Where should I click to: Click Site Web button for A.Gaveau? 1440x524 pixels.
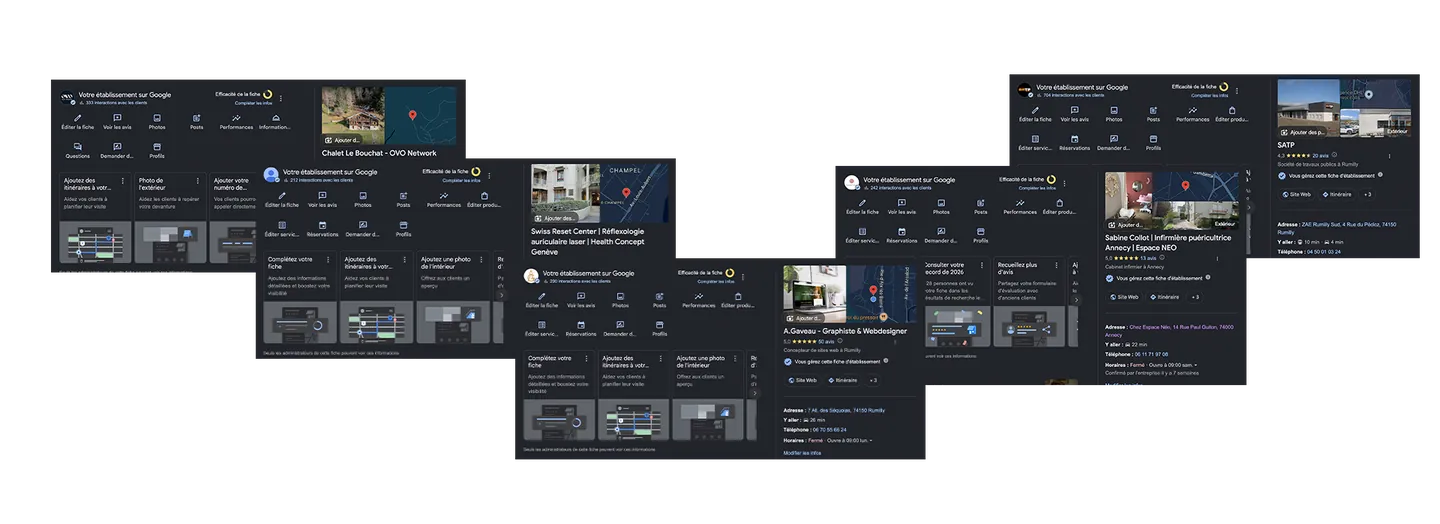pyautogui.click(x=803, y=380)
